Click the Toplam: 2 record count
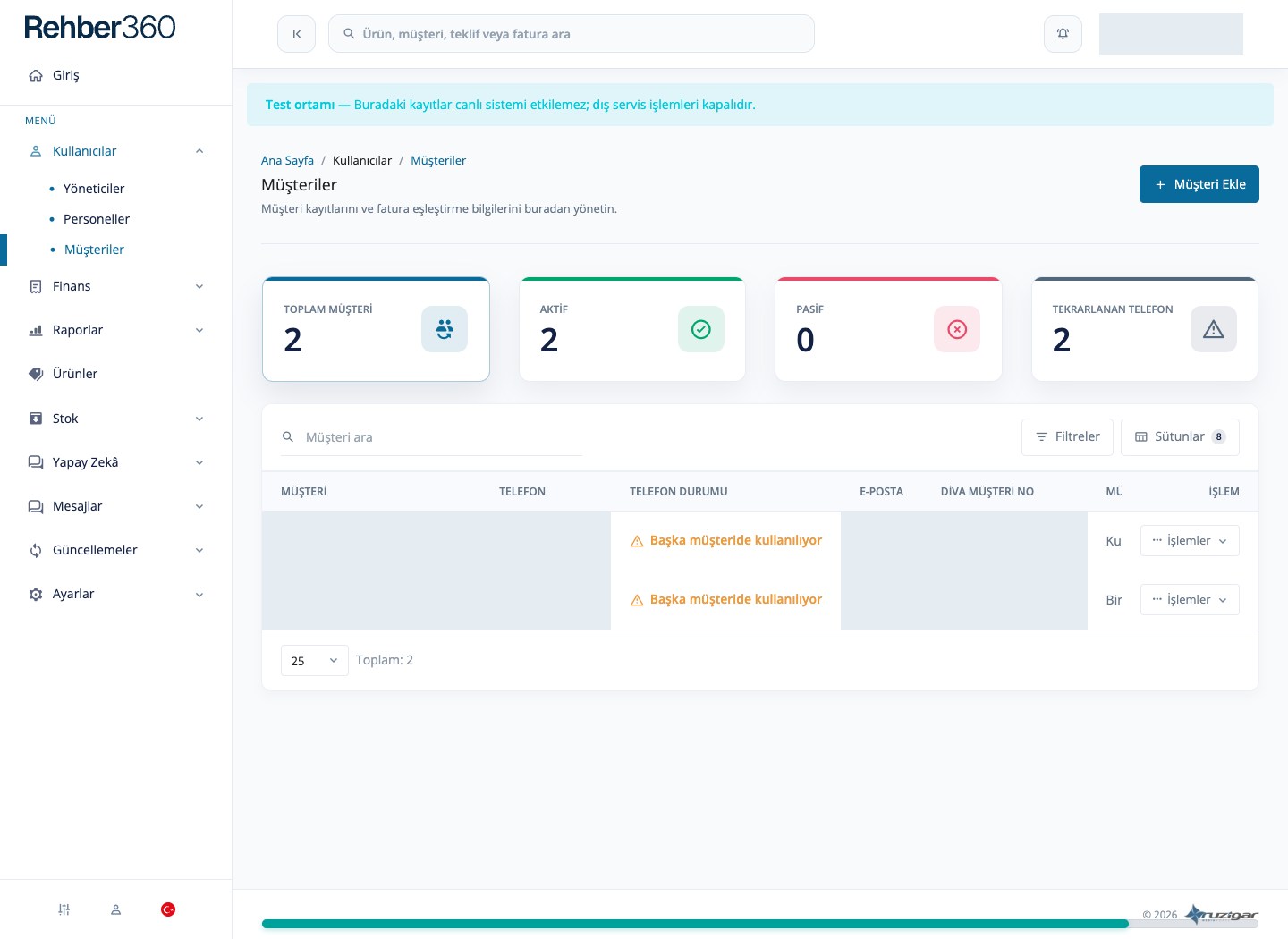The width and height of the screenshot is (1288, 939). (x=385, y=660)
